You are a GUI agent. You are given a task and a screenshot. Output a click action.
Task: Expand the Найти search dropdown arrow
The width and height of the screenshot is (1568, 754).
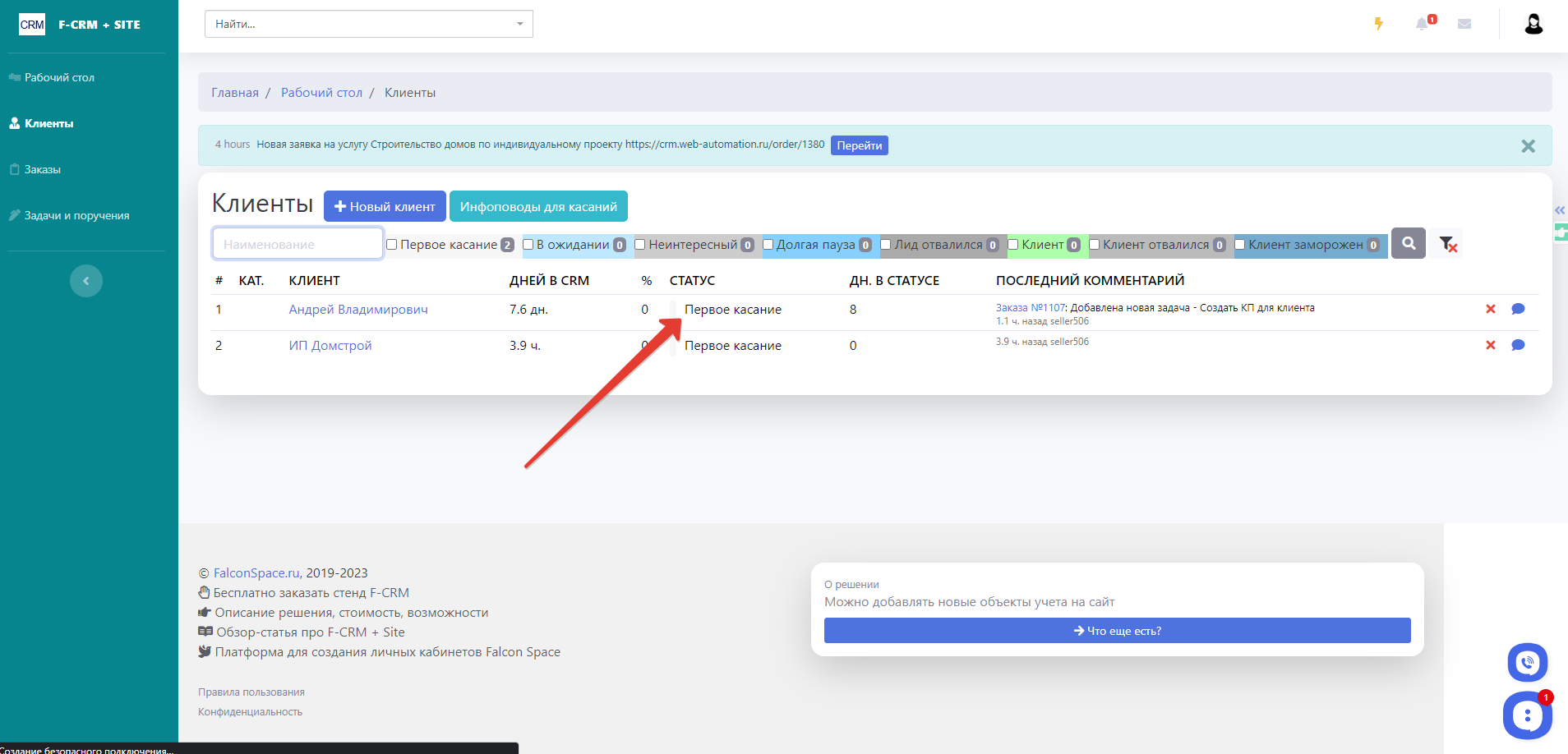click(519, 24)
